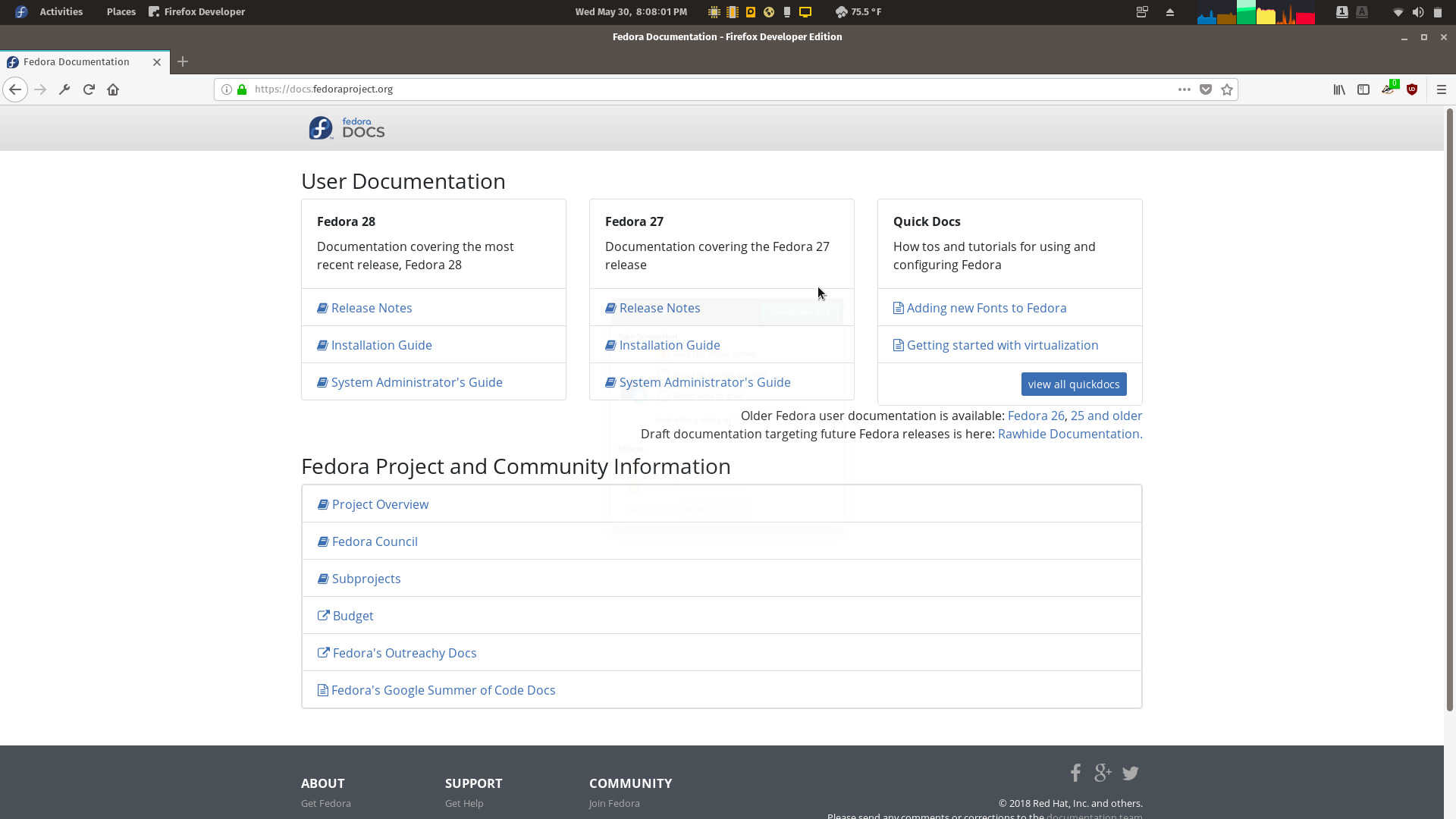Open the page actions three-dot menu
Viewport: 1456px width, 819px height.
point(1184,89)
